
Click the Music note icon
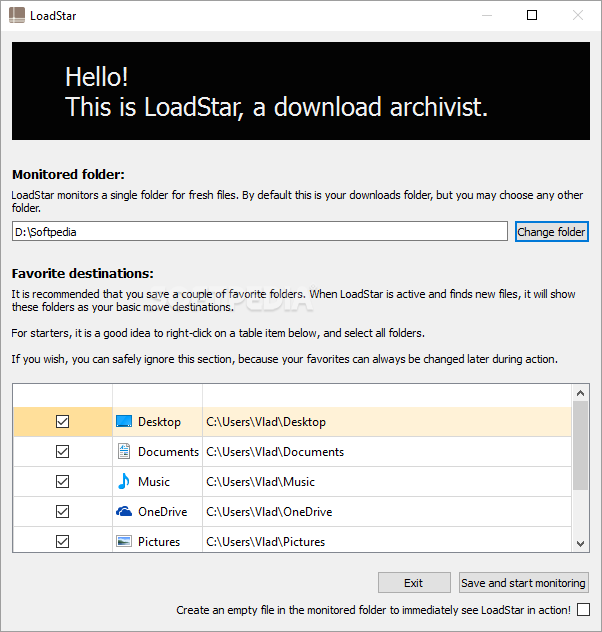tap(124, 481)
